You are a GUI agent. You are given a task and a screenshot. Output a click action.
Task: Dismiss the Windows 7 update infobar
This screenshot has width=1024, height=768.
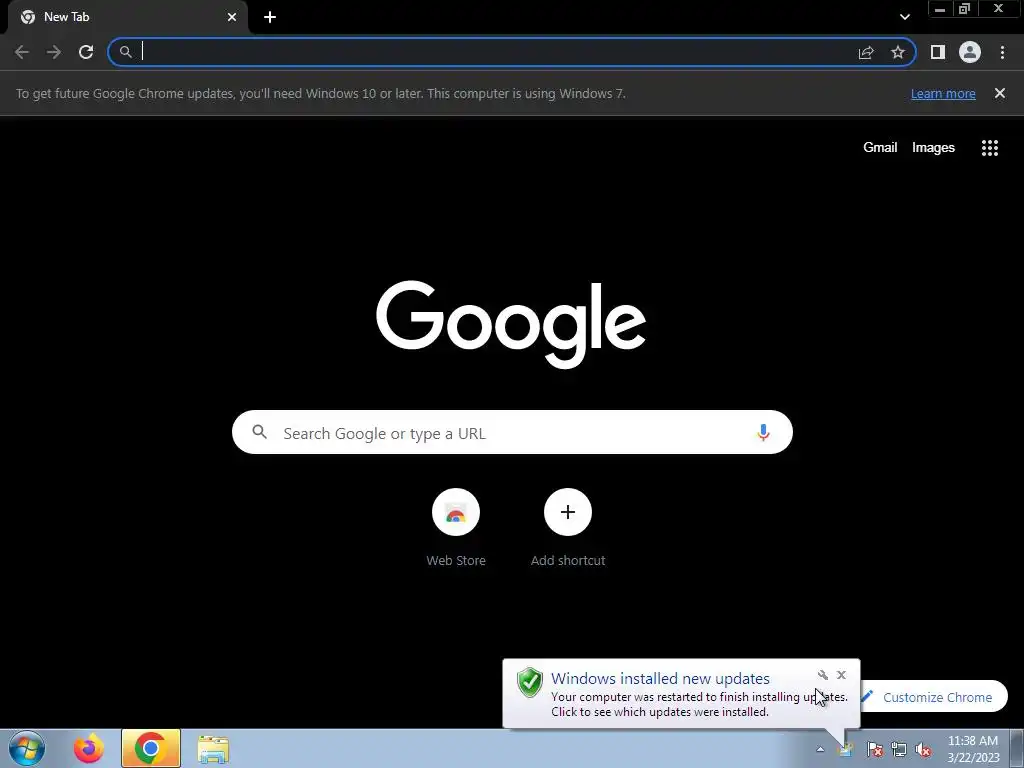(x=1000, y=93)
